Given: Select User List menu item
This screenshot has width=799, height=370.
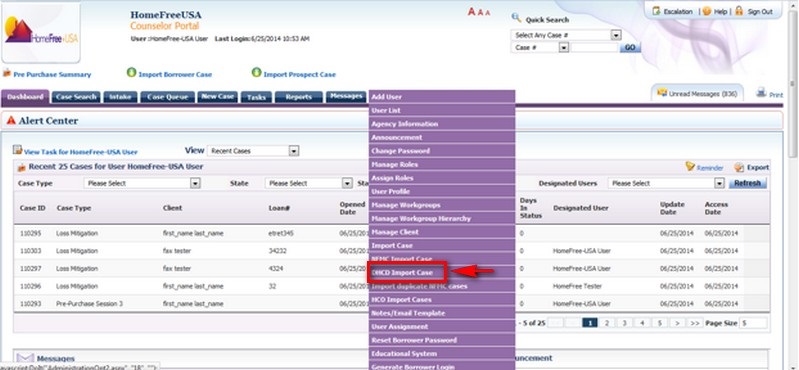Looking at the screenshot, I should (442, 110).
